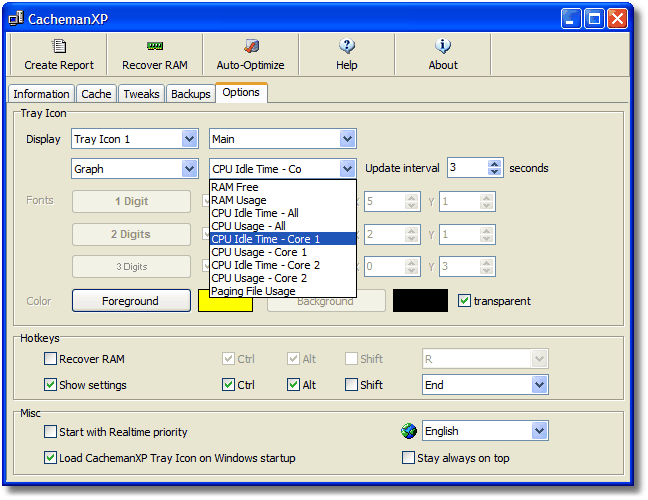The image size is (648, 500).
Task: Click the Create Report document icon
Action: pos(59,45)
